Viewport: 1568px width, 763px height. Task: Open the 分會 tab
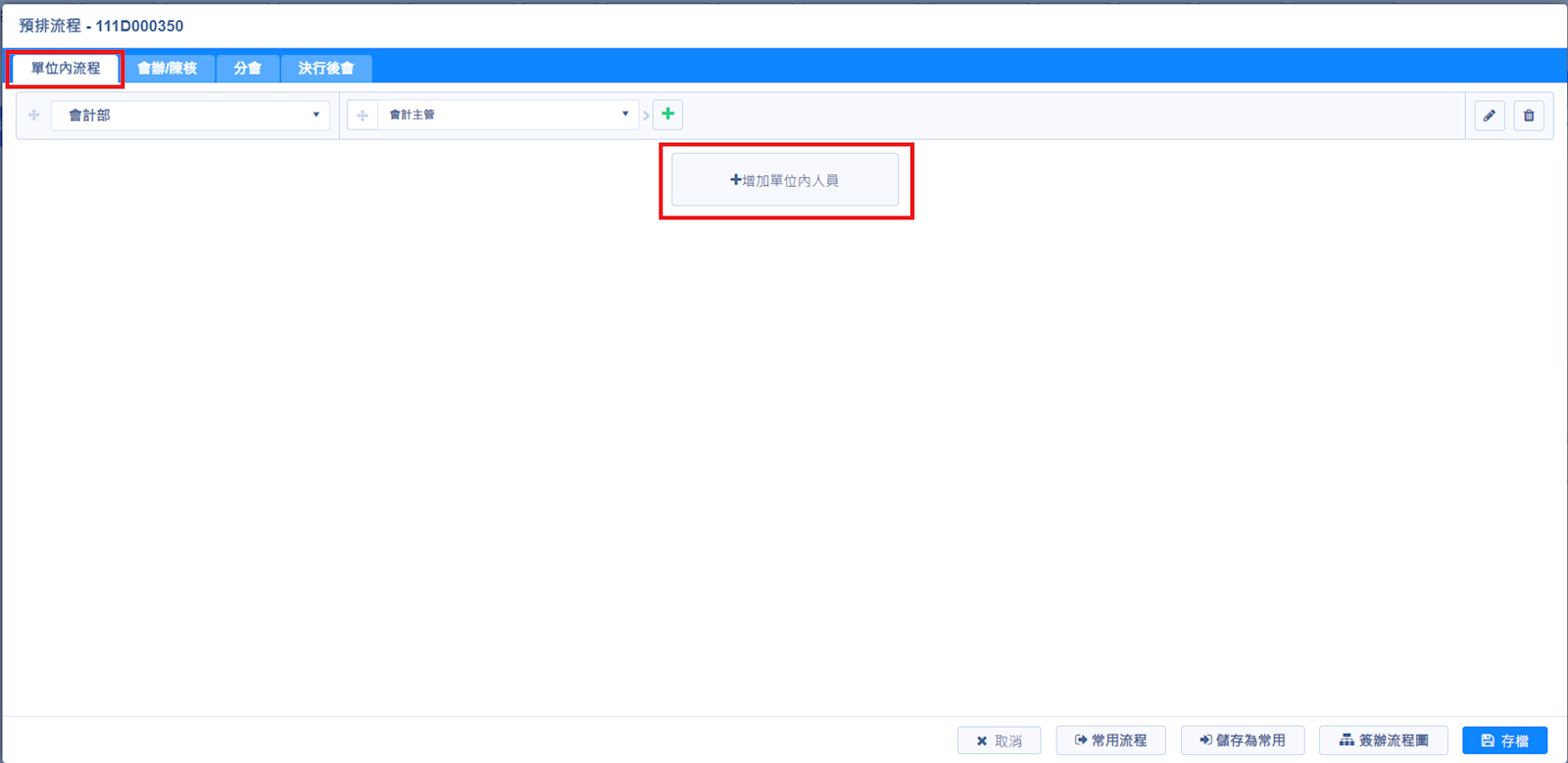(x=248, y=69)
